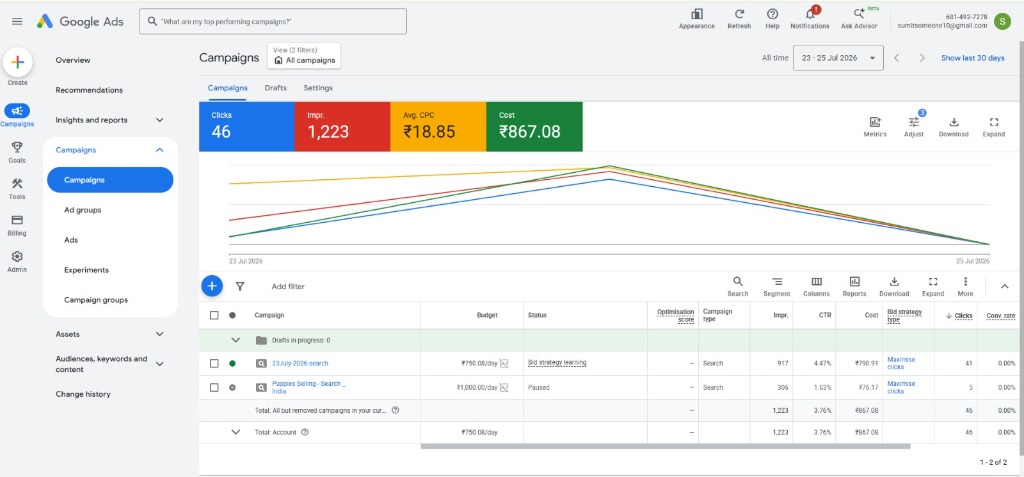Switch to Settings tab
Screen dimensions: 1024x477
coord(318,88)
